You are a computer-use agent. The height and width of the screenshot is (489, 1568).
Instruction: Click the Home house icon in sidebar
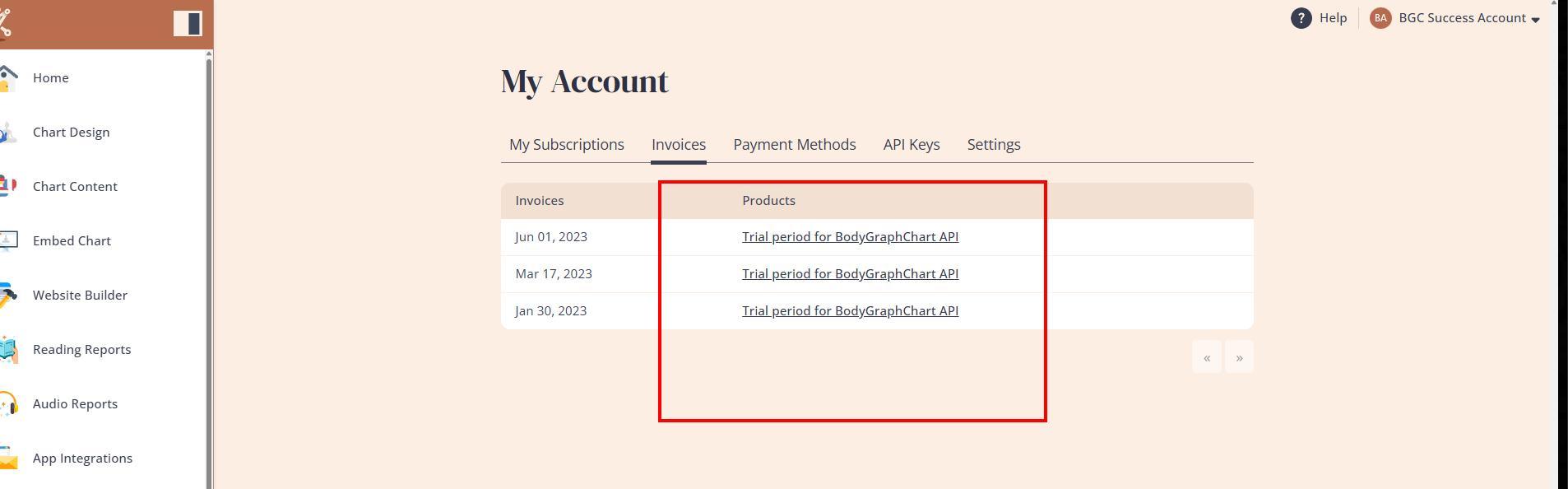pos(8,78)
